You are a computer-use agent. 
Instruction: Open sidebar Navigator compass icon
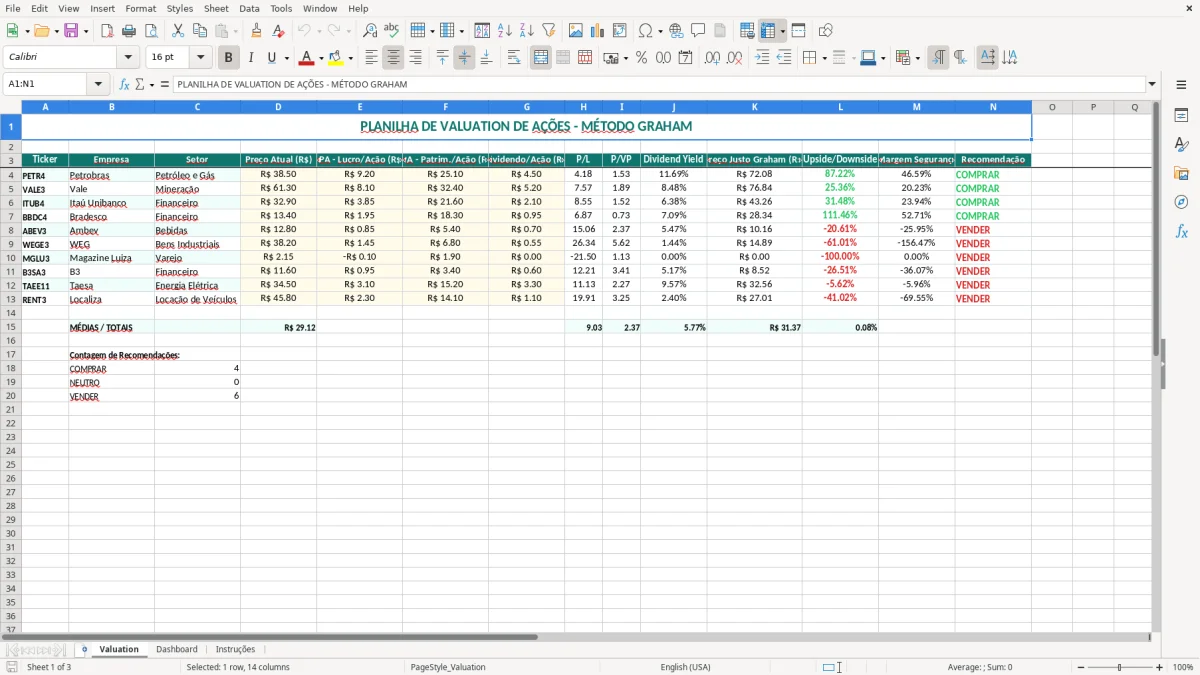1181,202
